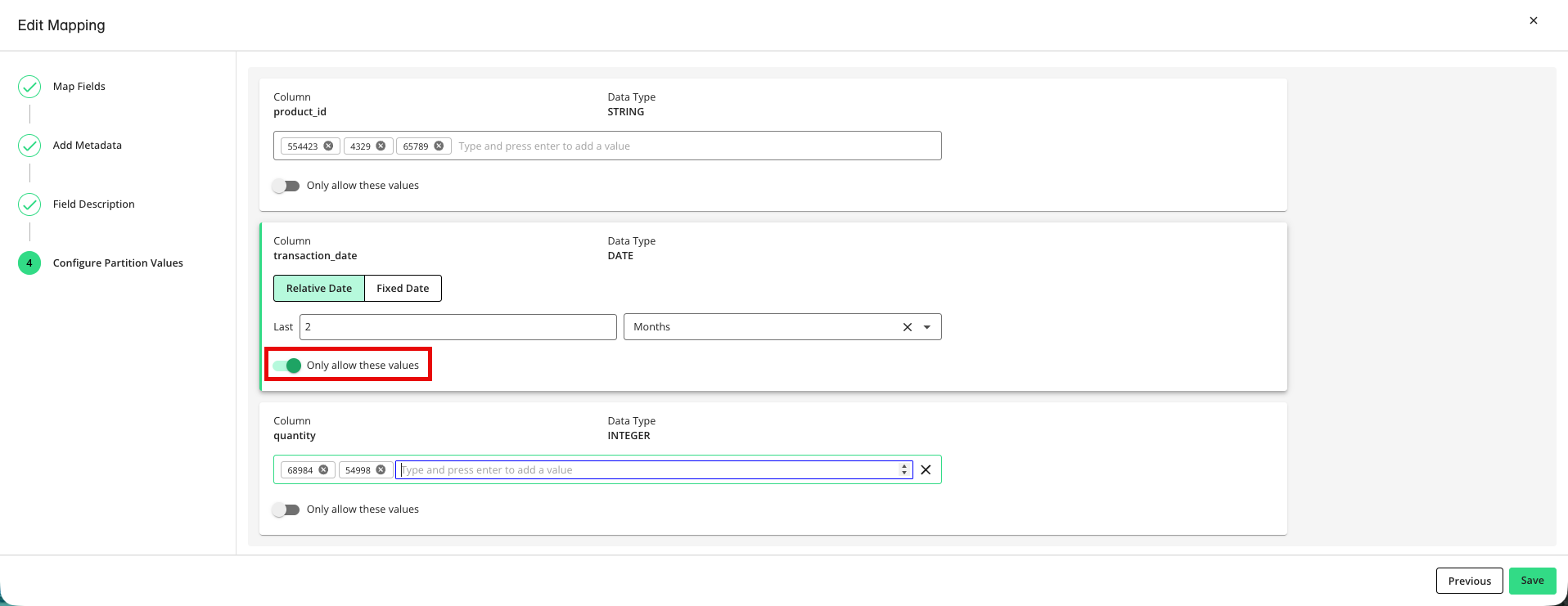The height and width of the screenshot is (606, 1568).
Task: Remove the 65789 value chip
Action: coord(439,146)
